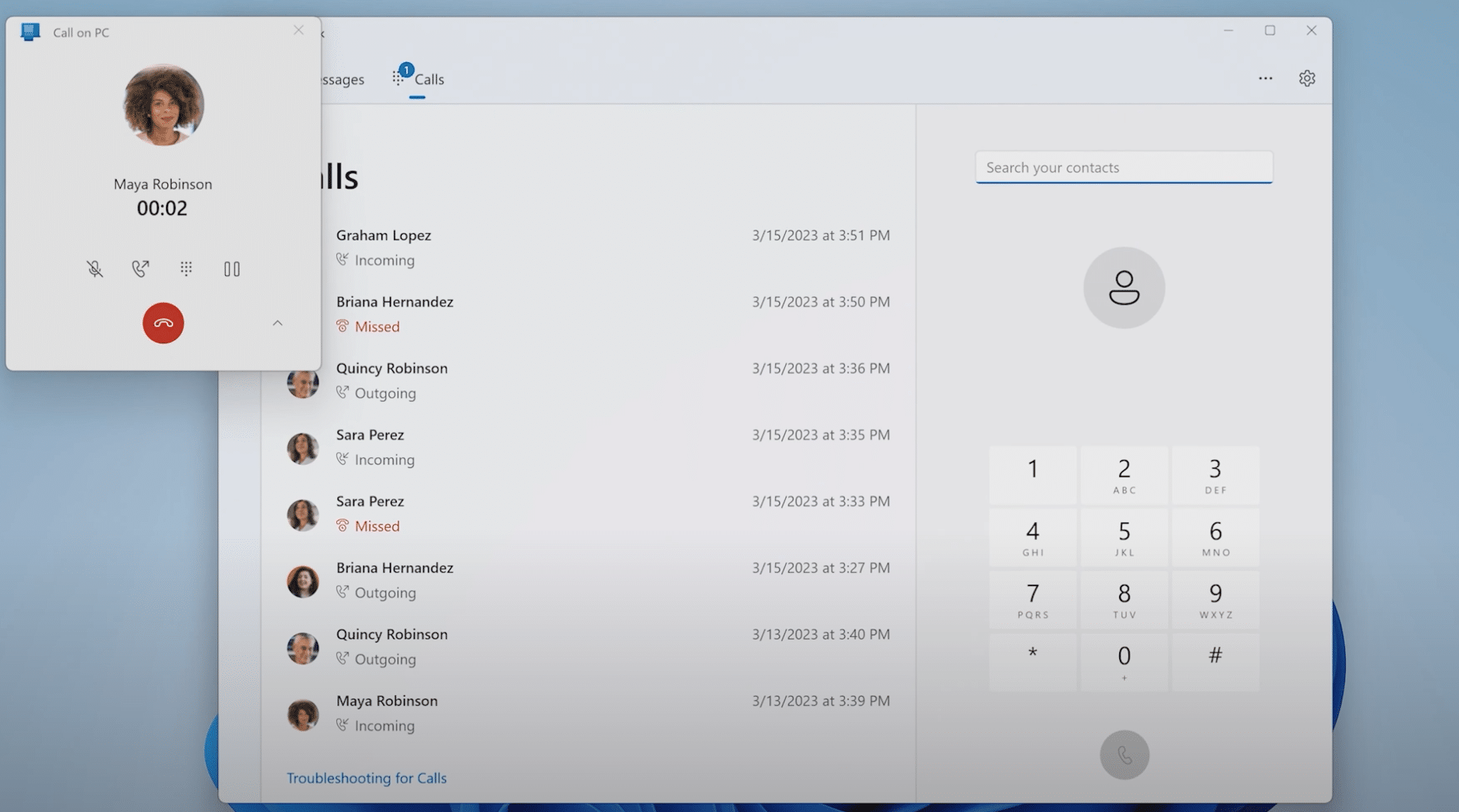Screen dimensions: 1459x812
Task: End the call with the red hang-up button
Action: coord(163,323)
